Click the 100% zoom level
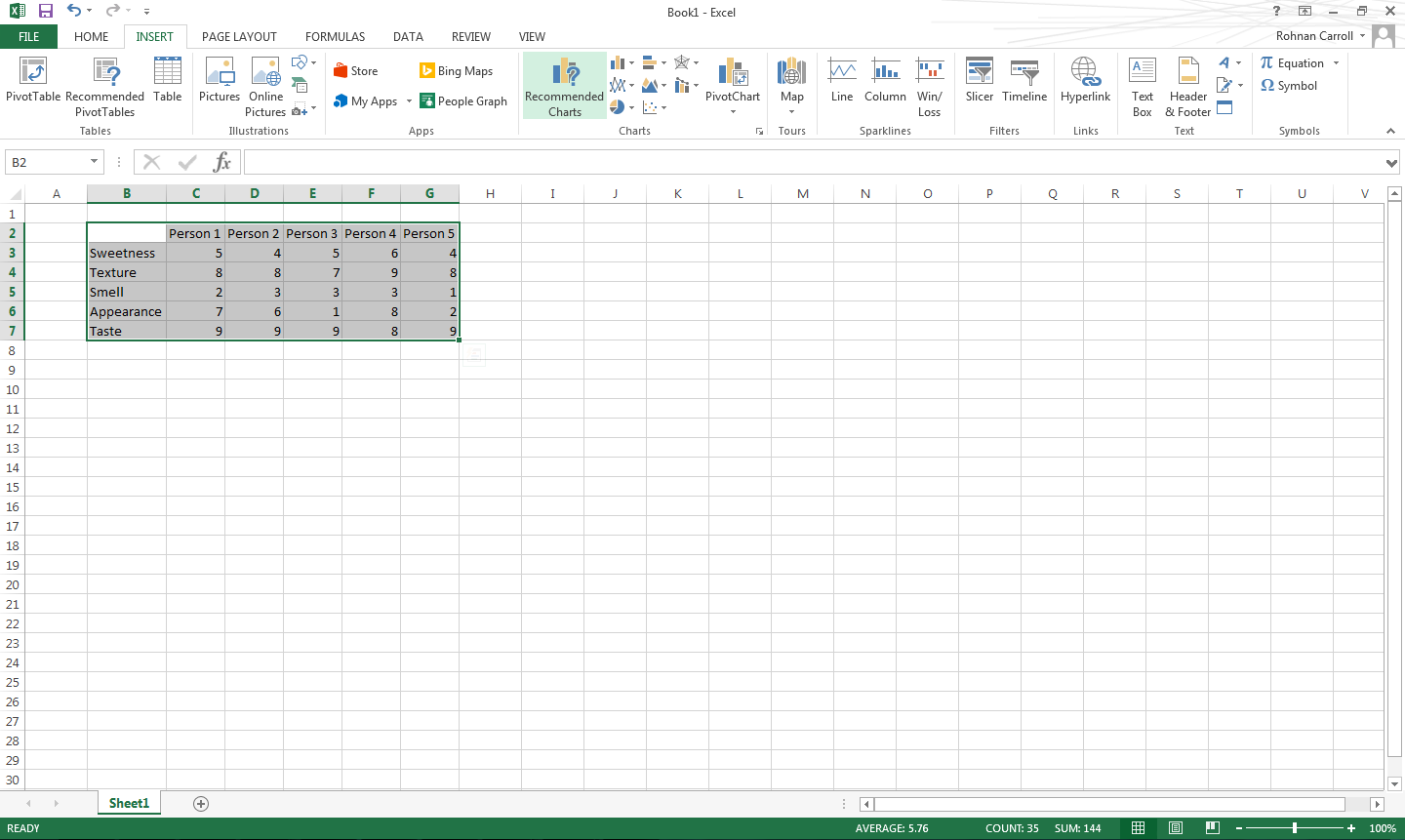 pos(1383,828)
